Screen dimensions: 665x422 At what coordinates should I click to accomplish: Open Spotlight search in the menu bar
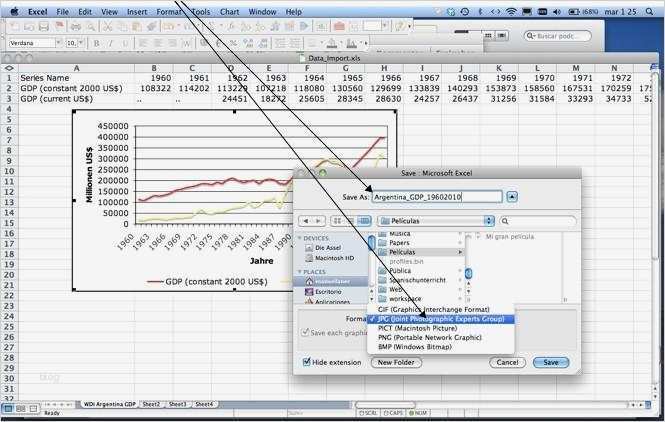coord(649,12)
